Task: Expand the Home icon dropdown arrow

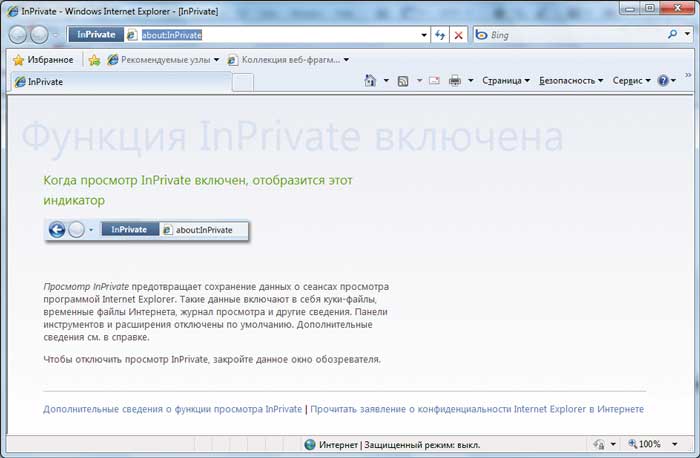Action: point(386,80)
